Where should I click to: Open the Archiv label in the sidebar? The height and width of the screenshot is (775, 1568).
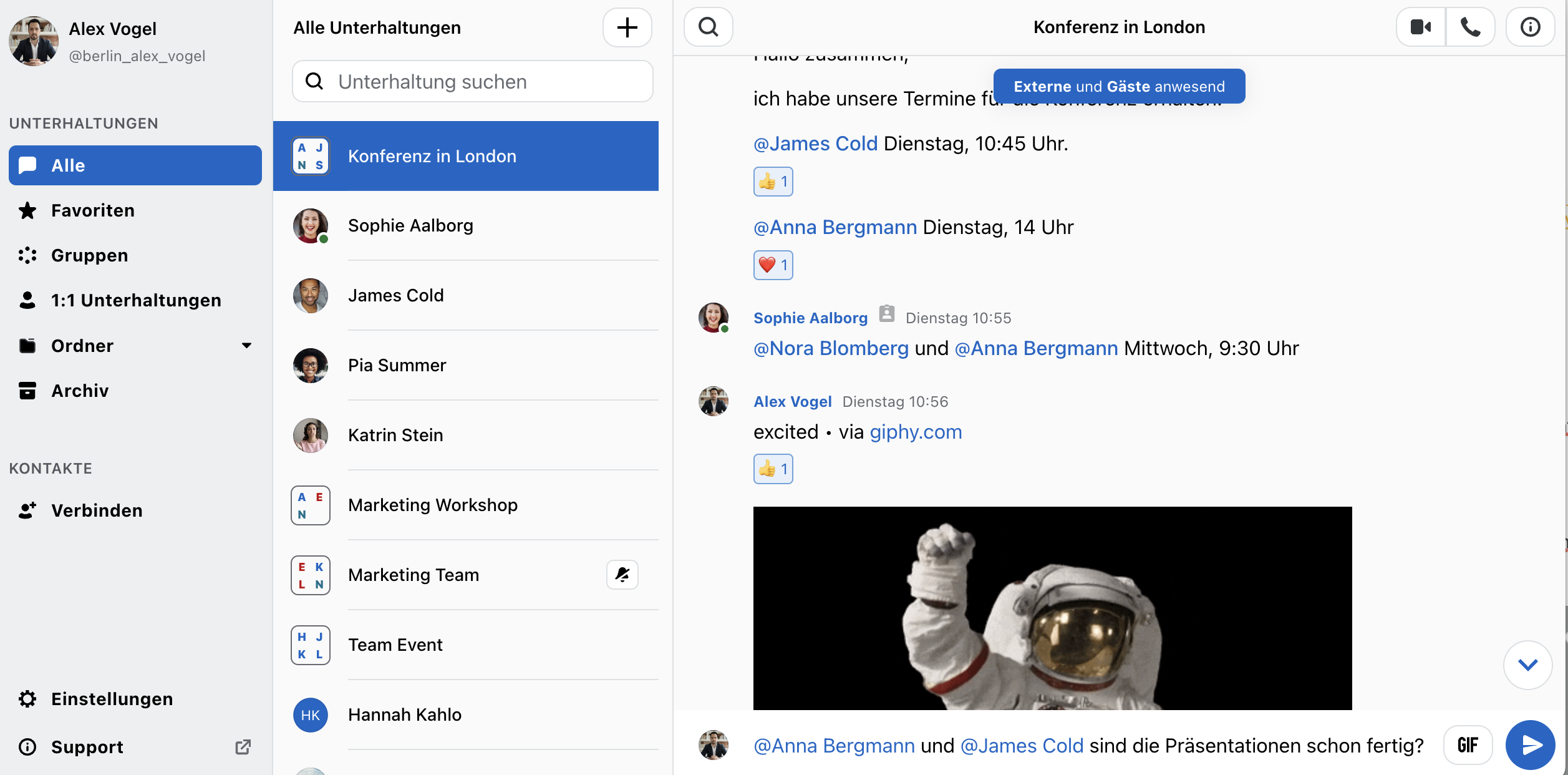coord(80,391)
